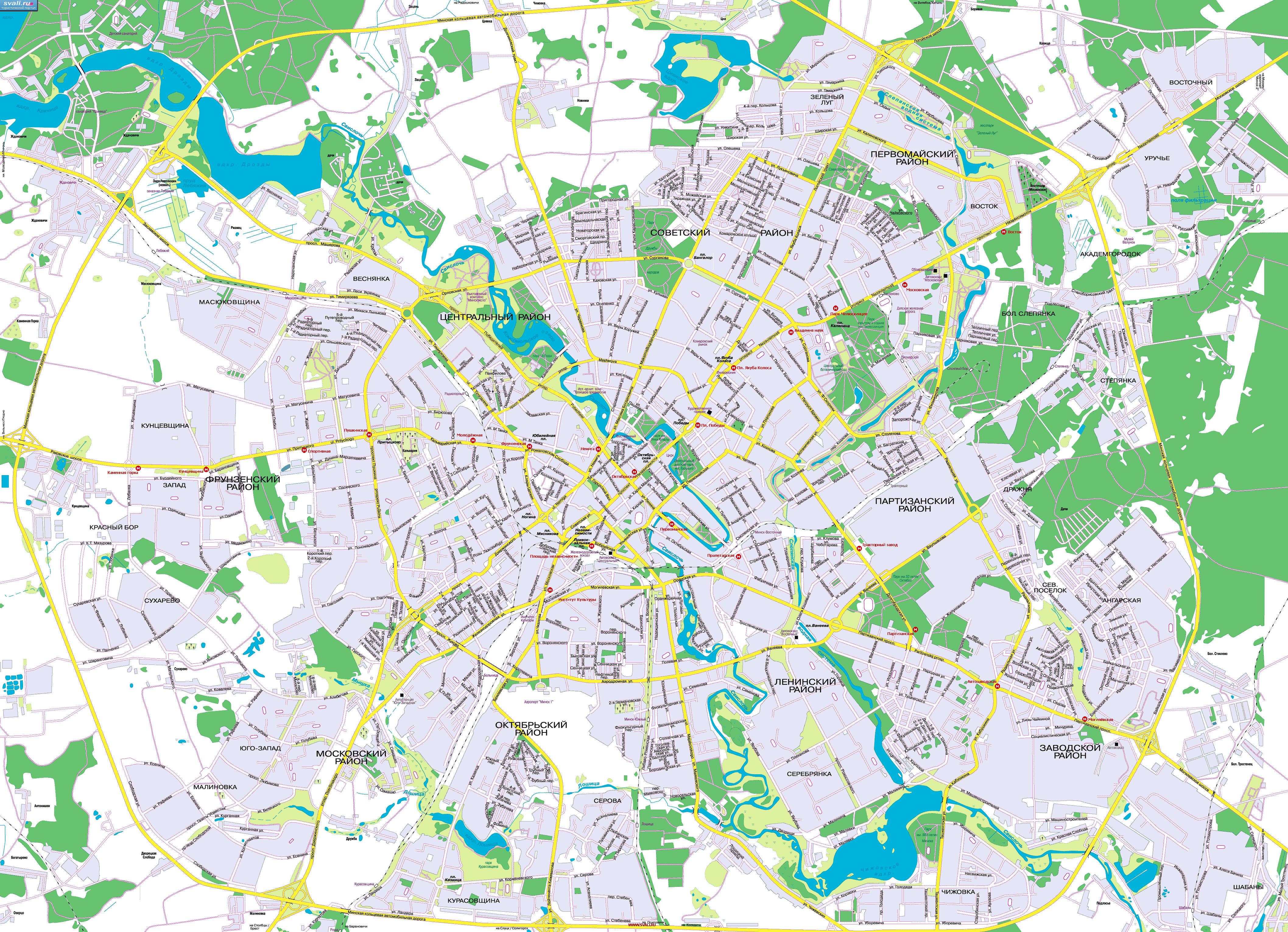Select the СЕРОВА neighborhood label
This screenshot has height=932, width=1288.
608,800
